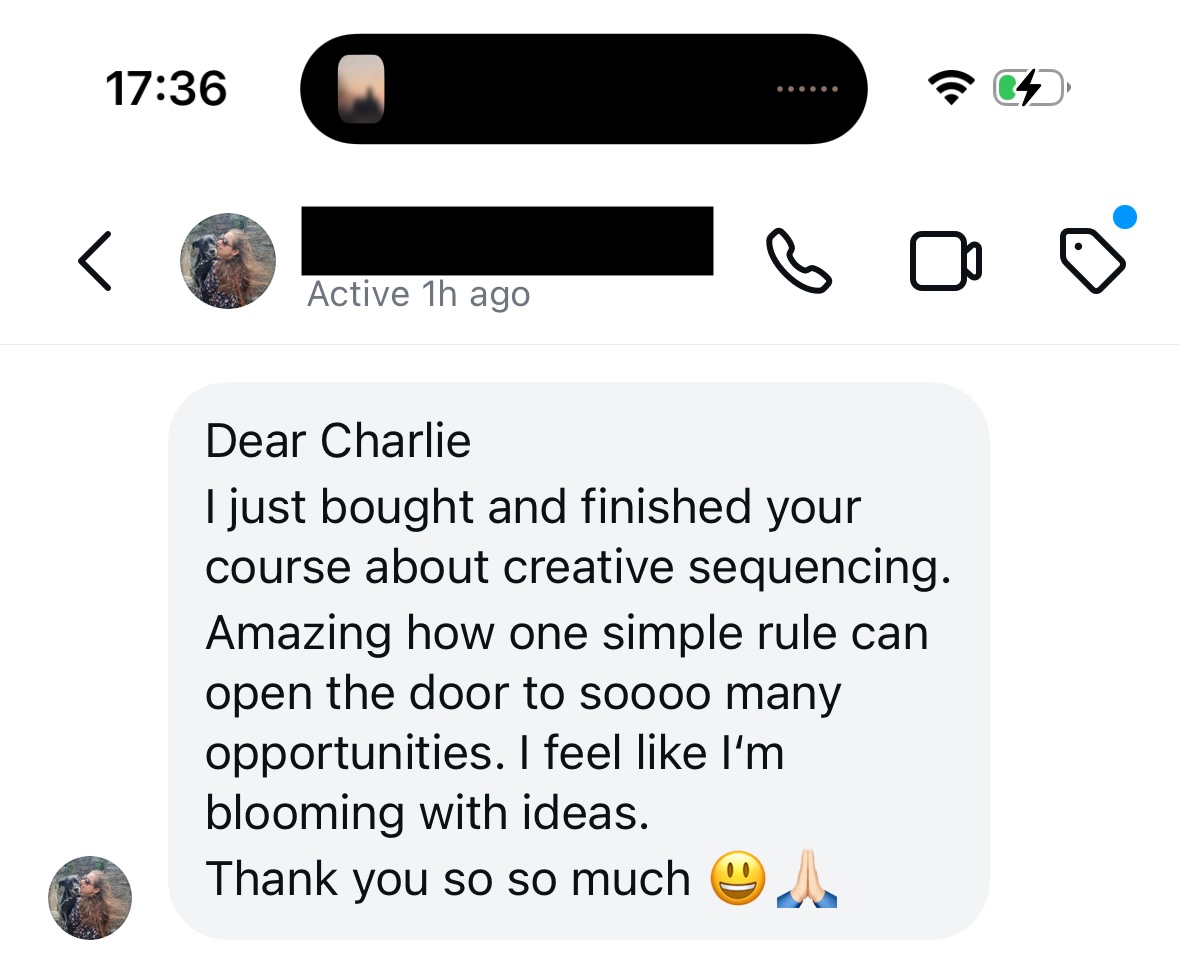Tap the redacted contact name in header
The height and width of the screenshot is (961, 1179).
click(507, 240)
